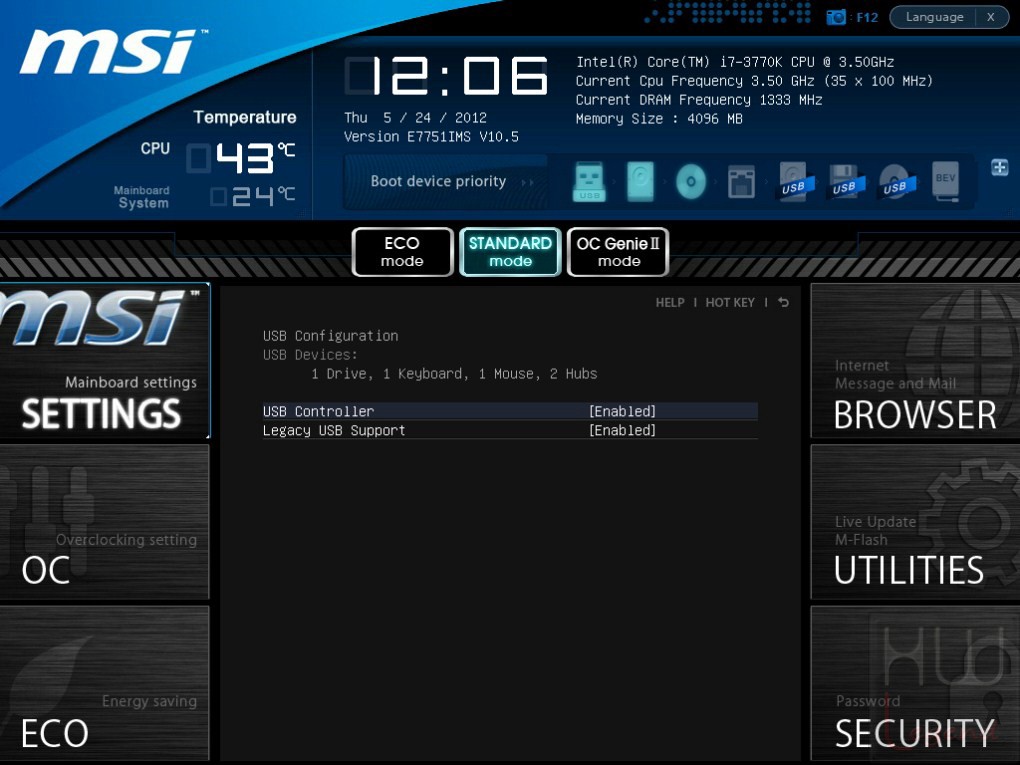This screenshot has width=1020, height=765.
Task: Open the SETTINGS mainboard settings panel
Action: tap(105, 361)
